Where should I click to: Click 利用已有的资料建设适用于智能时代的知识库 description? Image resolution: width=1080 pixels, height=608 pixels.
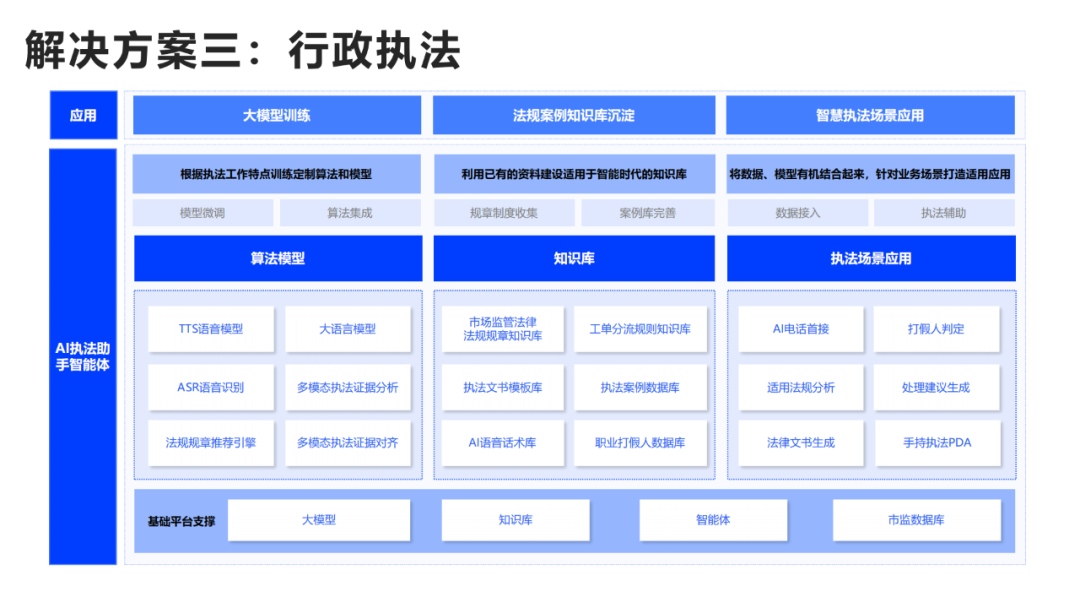click(x=574, y=174)
